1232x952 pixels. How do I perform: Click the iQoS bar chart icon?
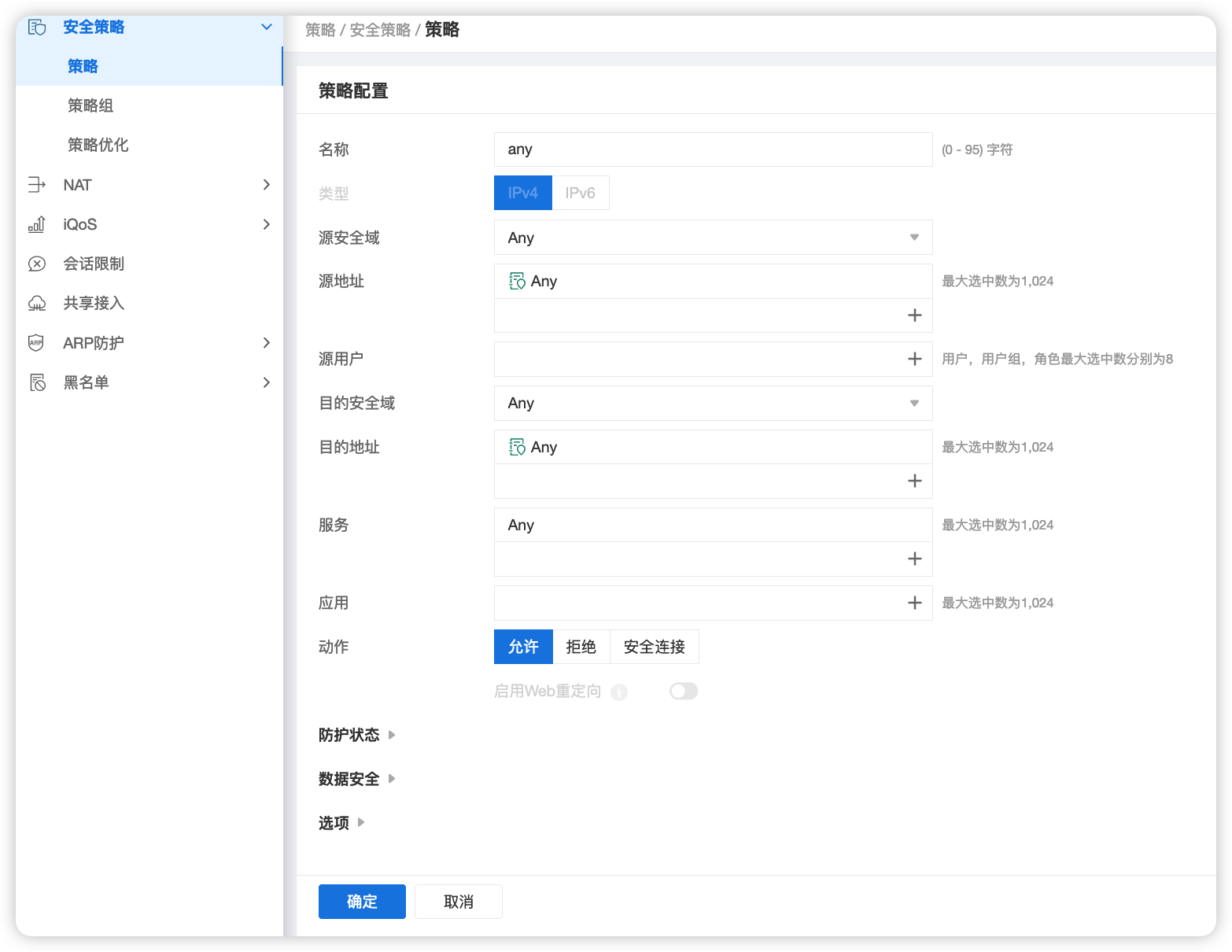(37, 224)
